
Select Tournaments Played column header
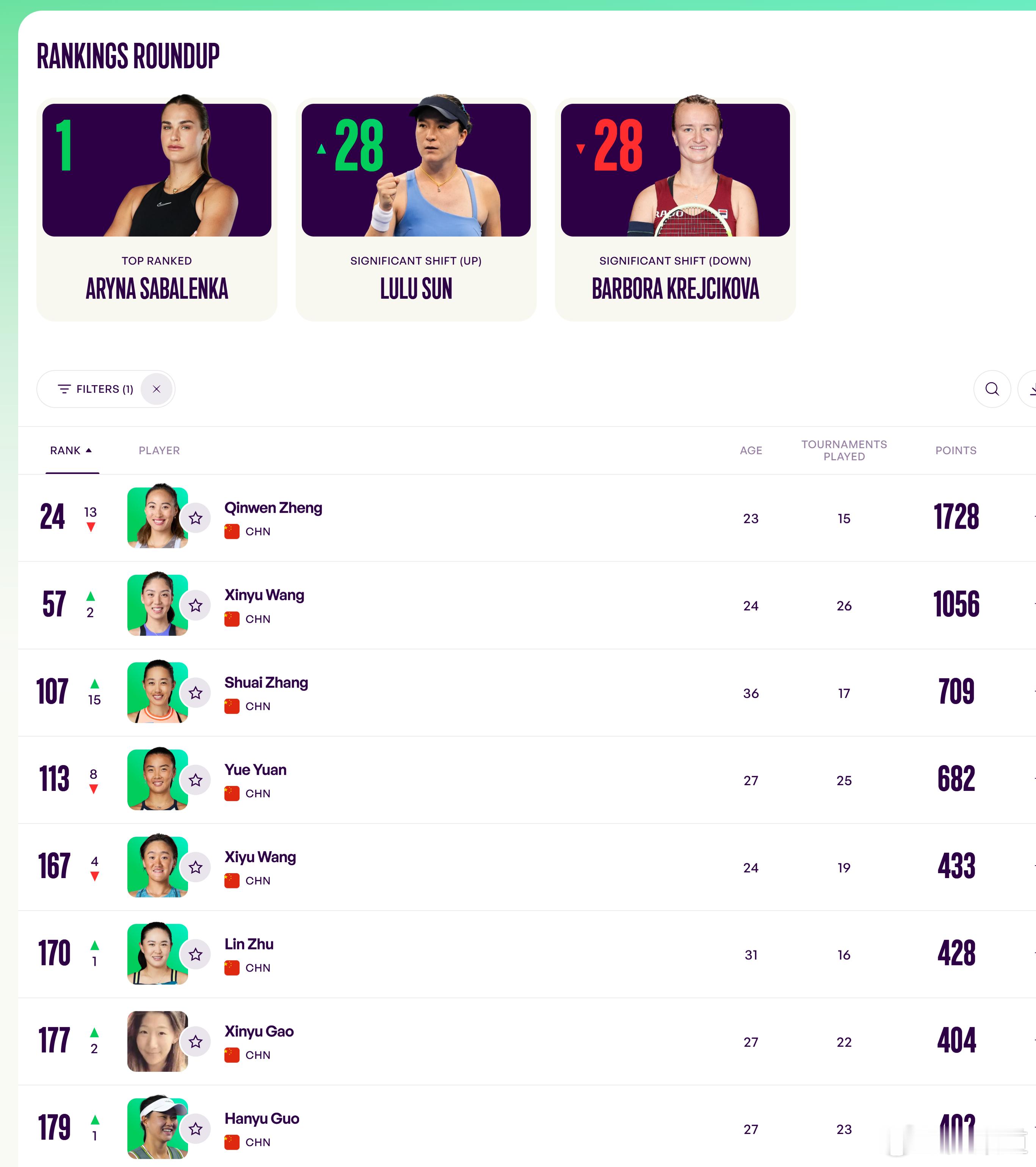[x=844, y=450]
